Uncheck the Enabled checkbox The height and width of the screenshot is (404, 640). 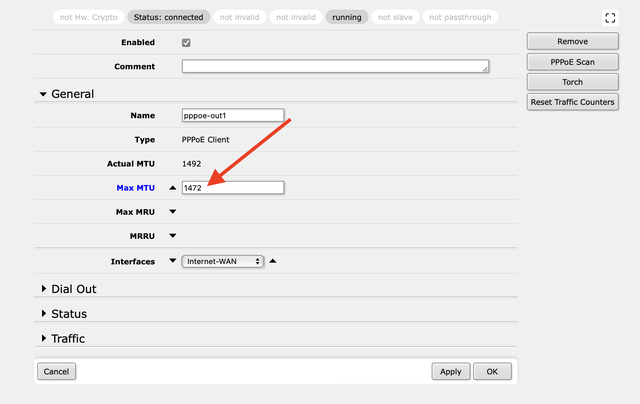pos(186,42)
